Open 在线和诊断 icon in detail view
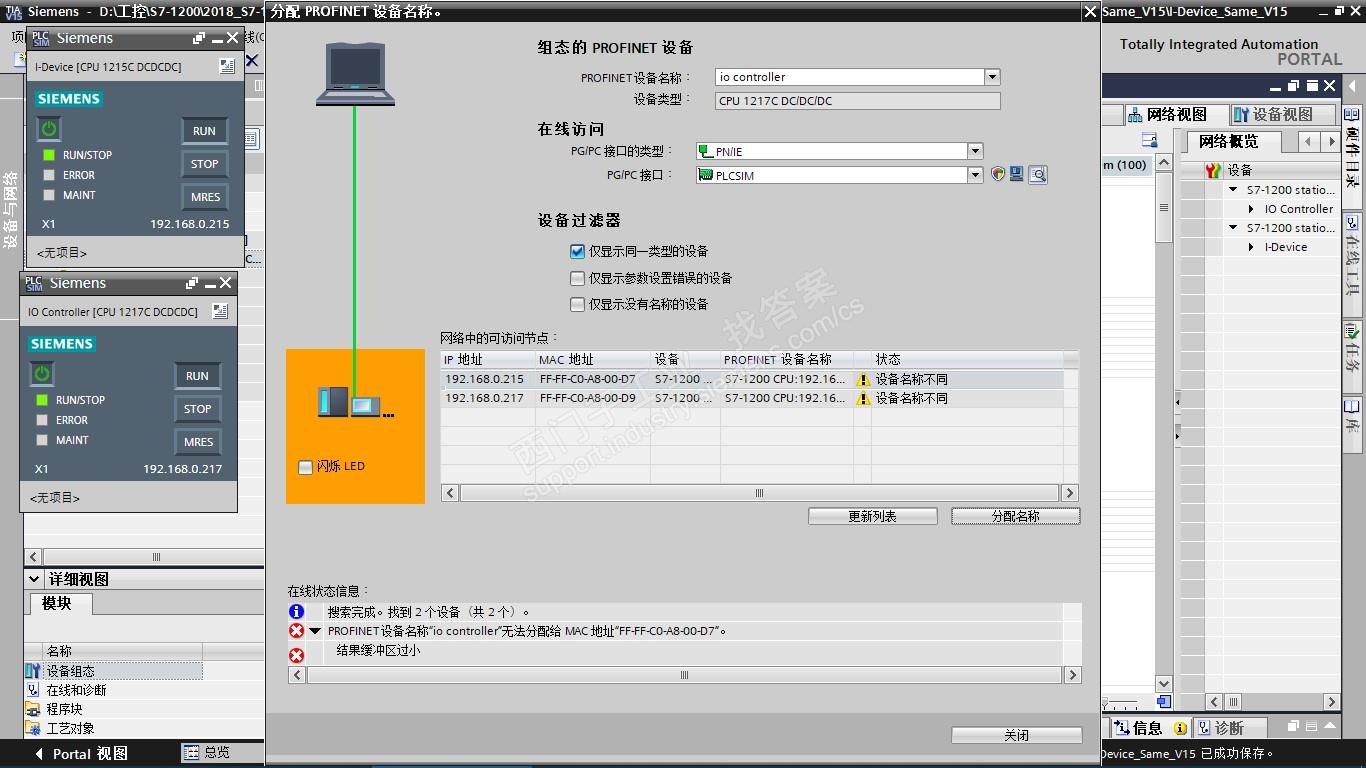The image size is (1366, 768). (32, 690)
